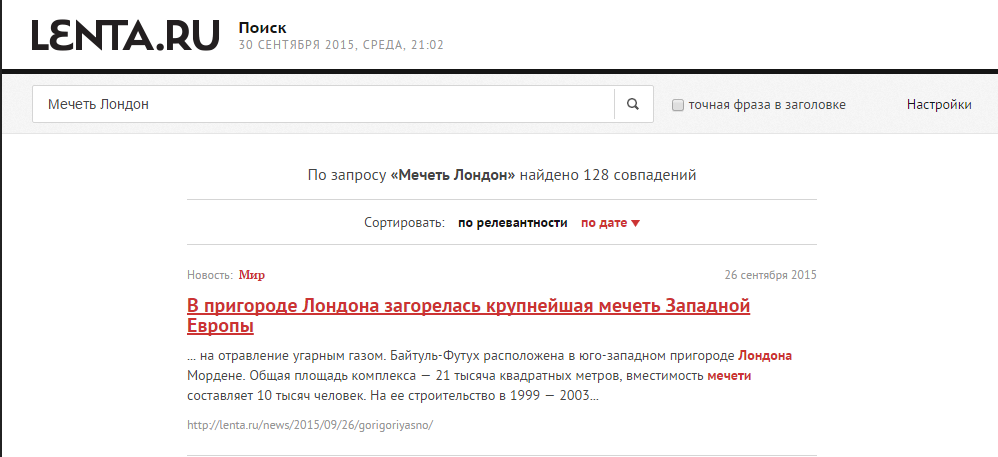Open the Настройки search settings
Screen dimensions: 998x457
938,104
